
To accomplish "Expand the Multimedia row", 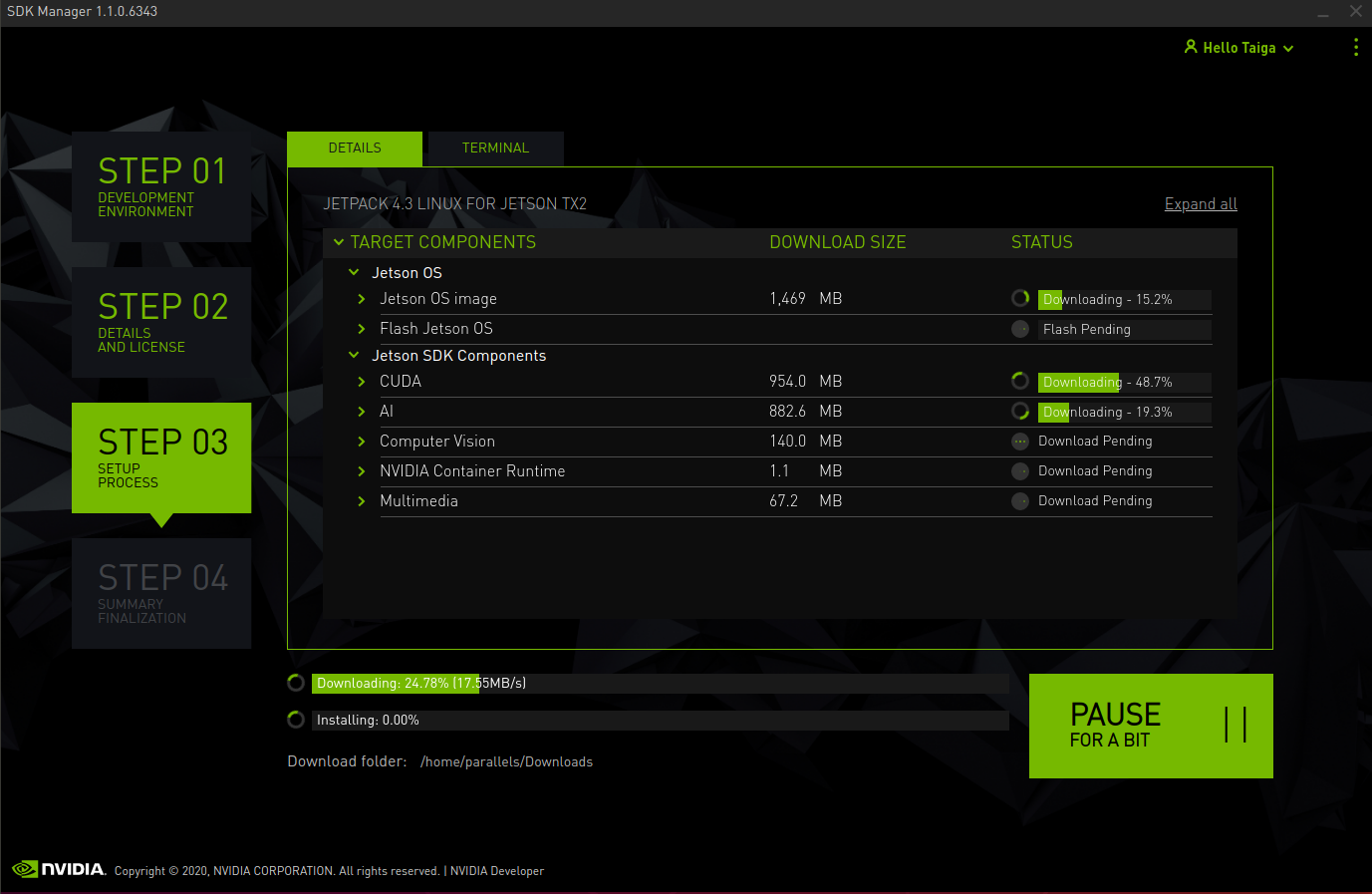I will pyautogui.click(x=362, y=501).
